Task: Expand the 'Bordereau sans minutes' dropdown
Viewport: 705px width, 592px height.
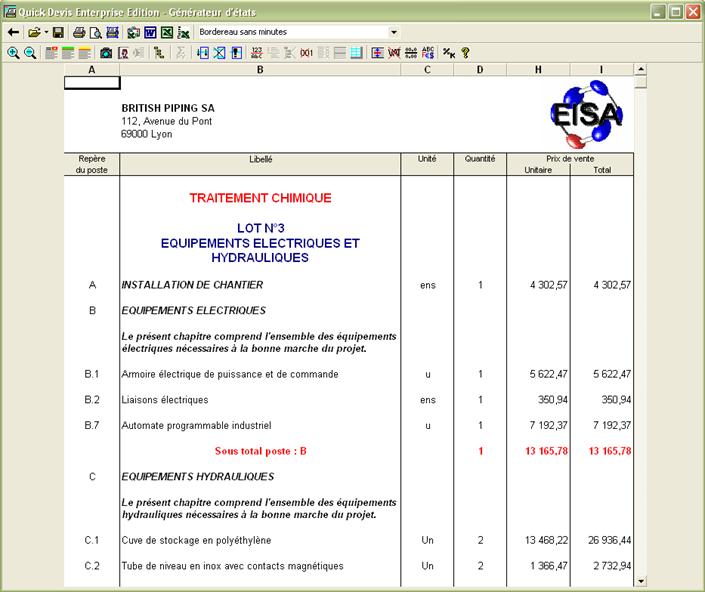Action: (393, 32)
